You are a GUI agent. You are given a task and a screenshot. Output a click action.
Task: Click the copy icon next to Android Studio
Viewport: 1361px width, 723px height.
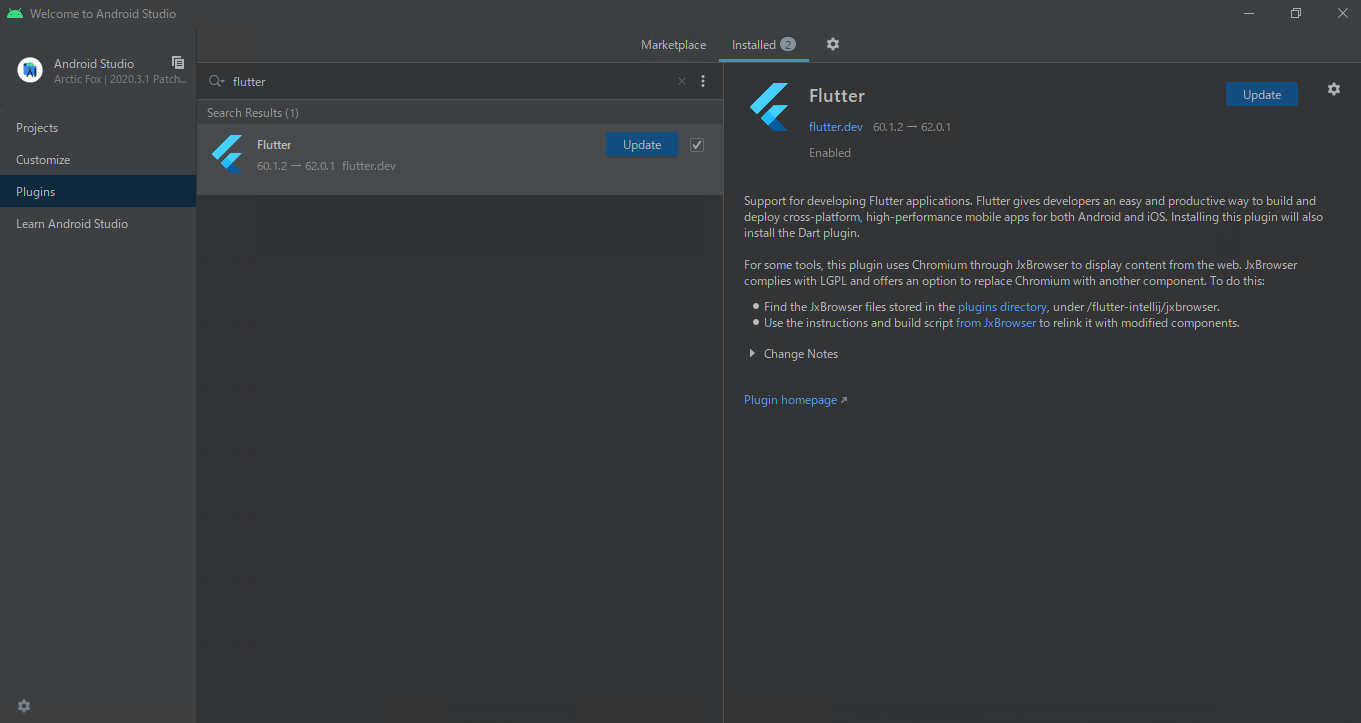178,63
